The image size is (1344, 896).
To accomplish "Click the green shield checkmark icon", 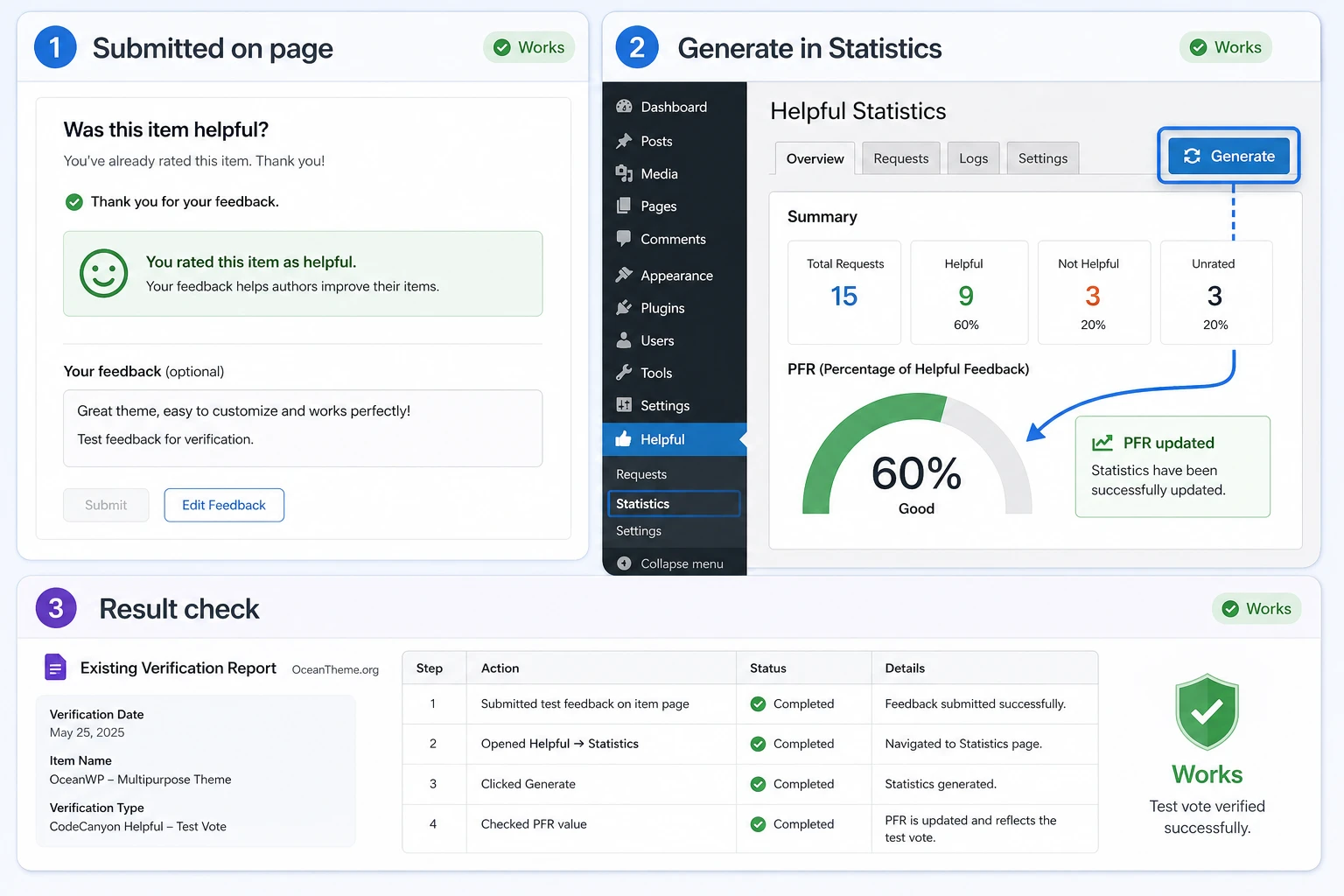I will (x=1207, y=711).
